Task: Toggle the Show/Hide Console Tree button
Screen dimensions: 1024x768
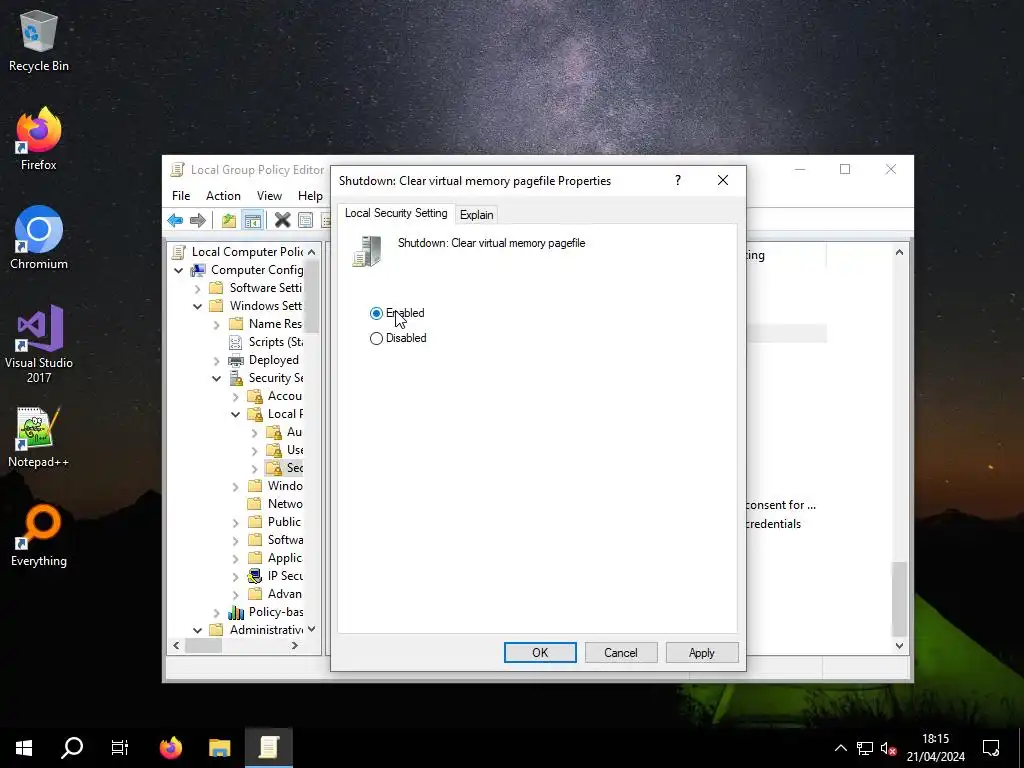Action: (252, 220)
